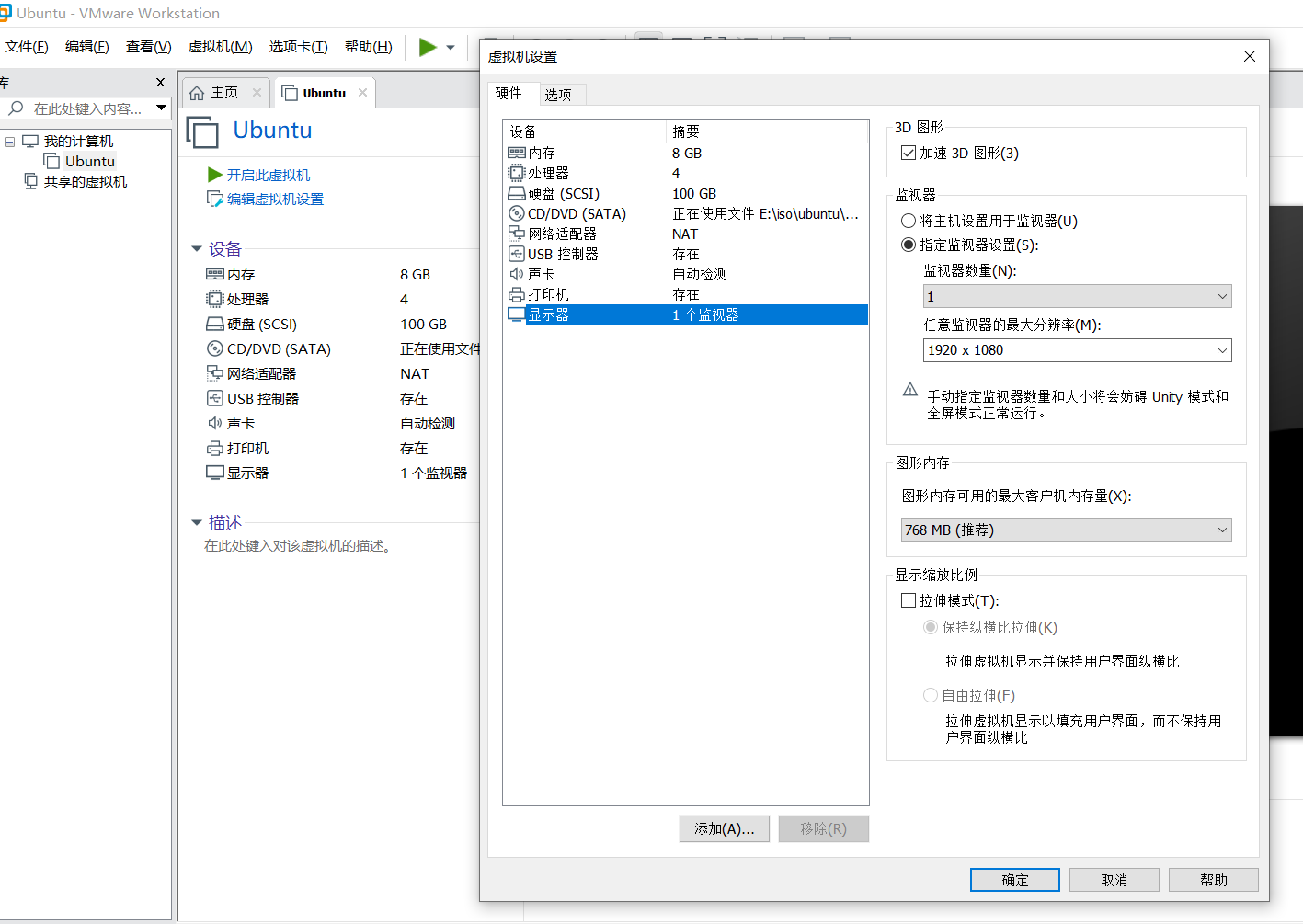Open the maximum resolution 1920 x 1080 dropdown

(x=1077, y=350)
